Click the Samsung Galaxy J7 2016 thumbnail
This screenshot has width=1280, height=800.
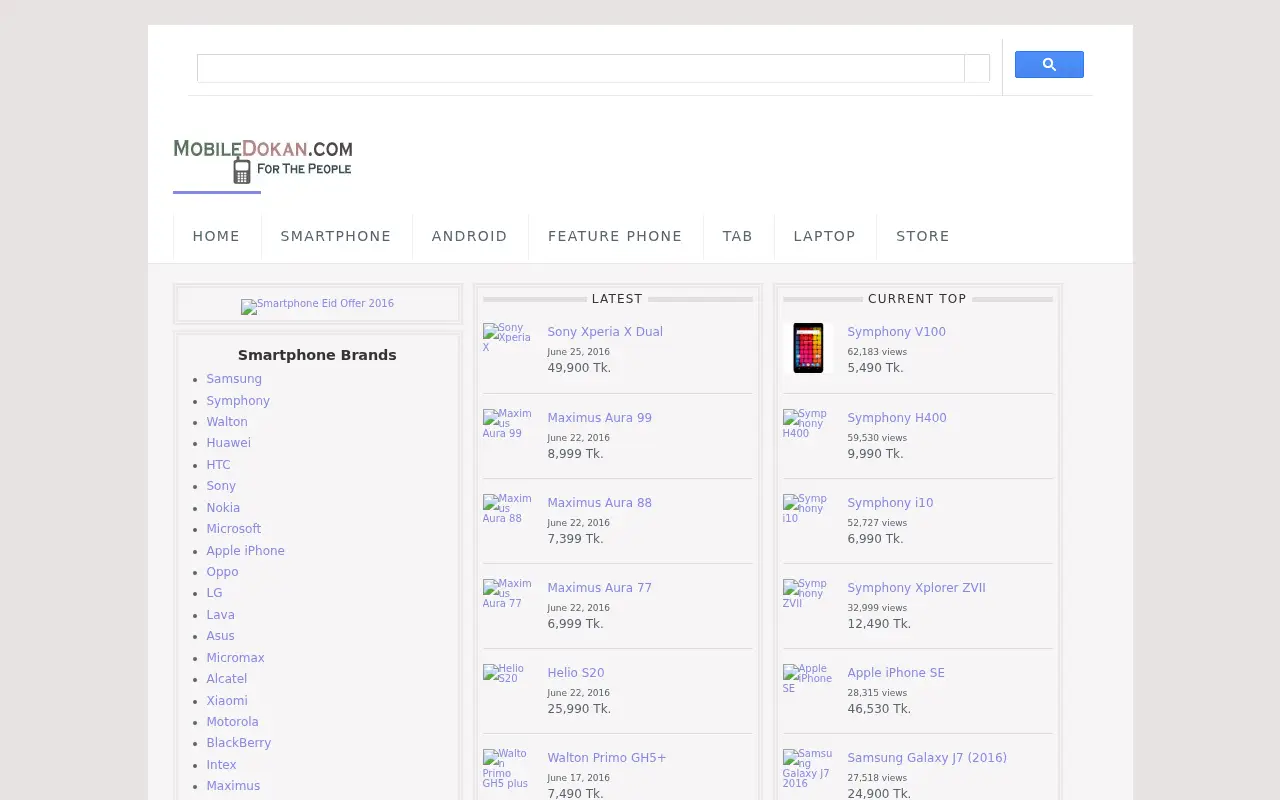pos(808,768)
